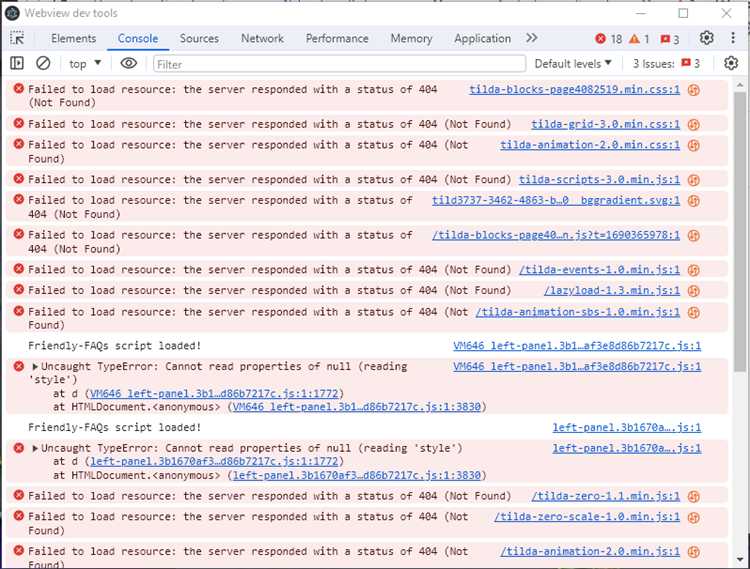Open the bggradient.svg:1 source link
The height and width of the screenshot is (569, 750).
click(556, 200)
